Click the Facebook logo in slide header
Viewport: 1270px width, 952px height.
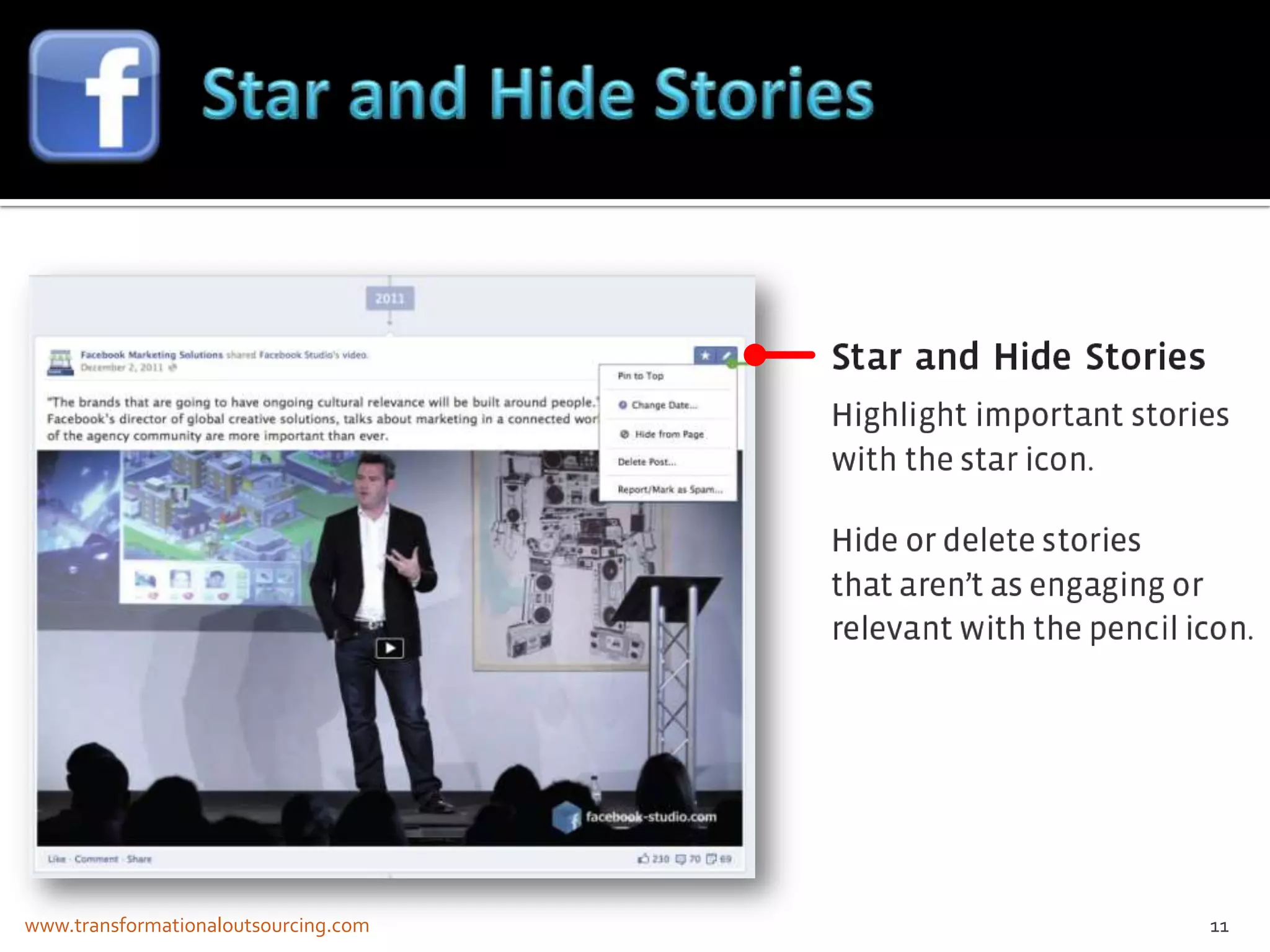click(94, 95)
